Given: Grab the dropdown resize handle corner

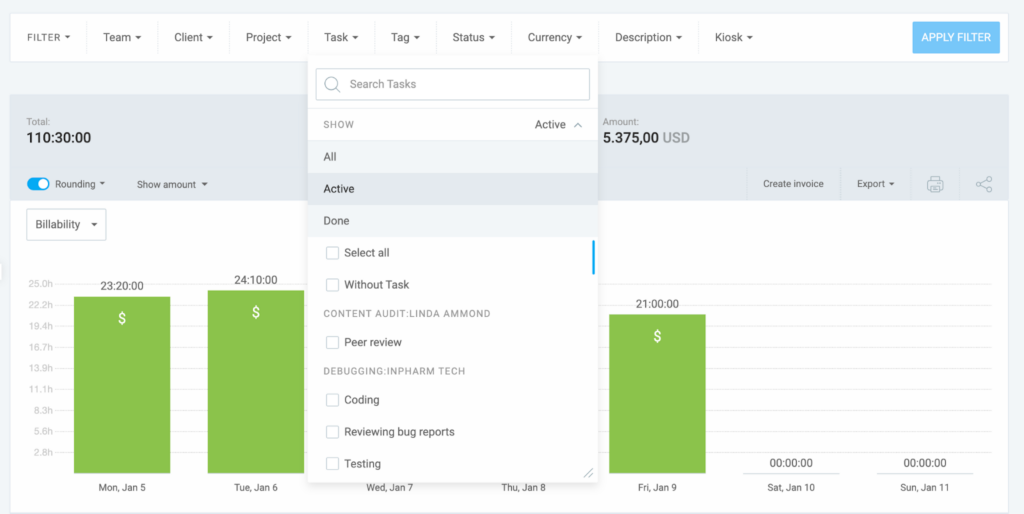Looking at the screenshot, I should point(588,473).
